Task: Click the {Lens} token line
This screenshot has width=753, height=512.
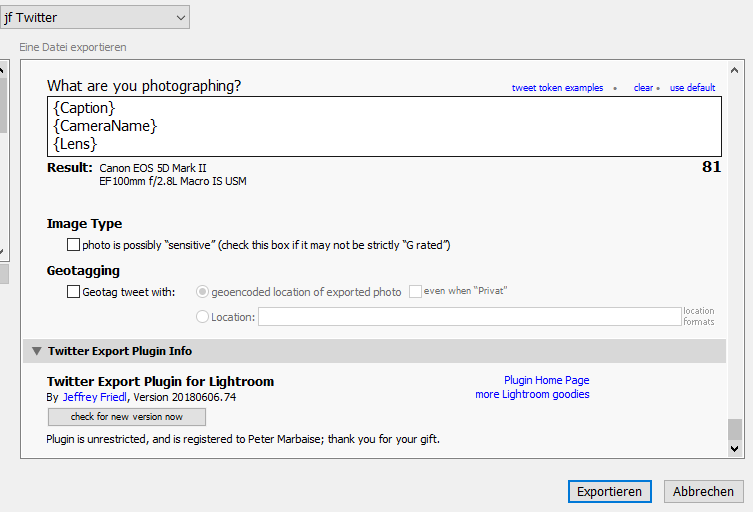Action: [75, 144]
